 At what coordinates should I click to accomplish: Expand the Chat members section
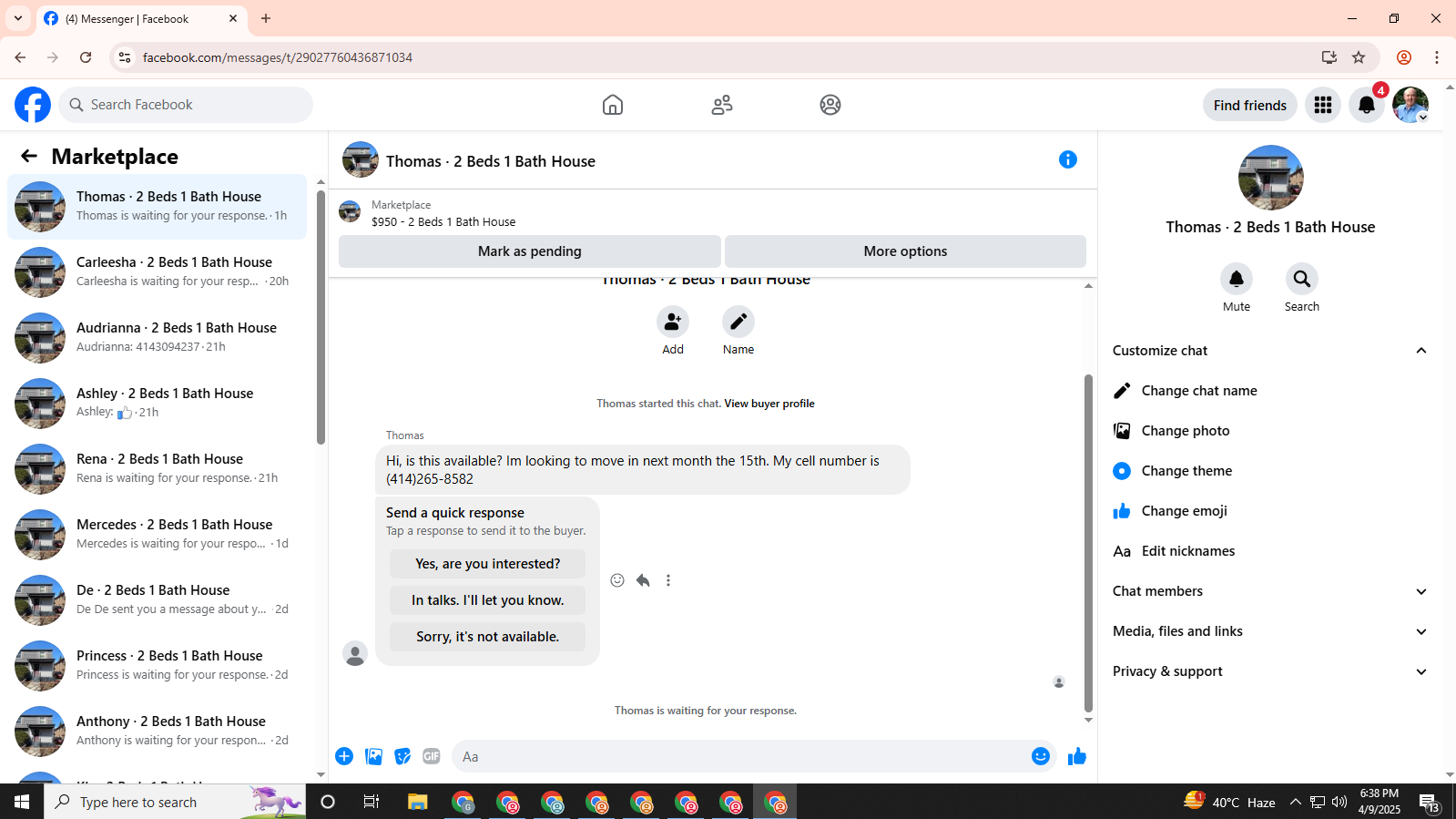pos(1270,591)
